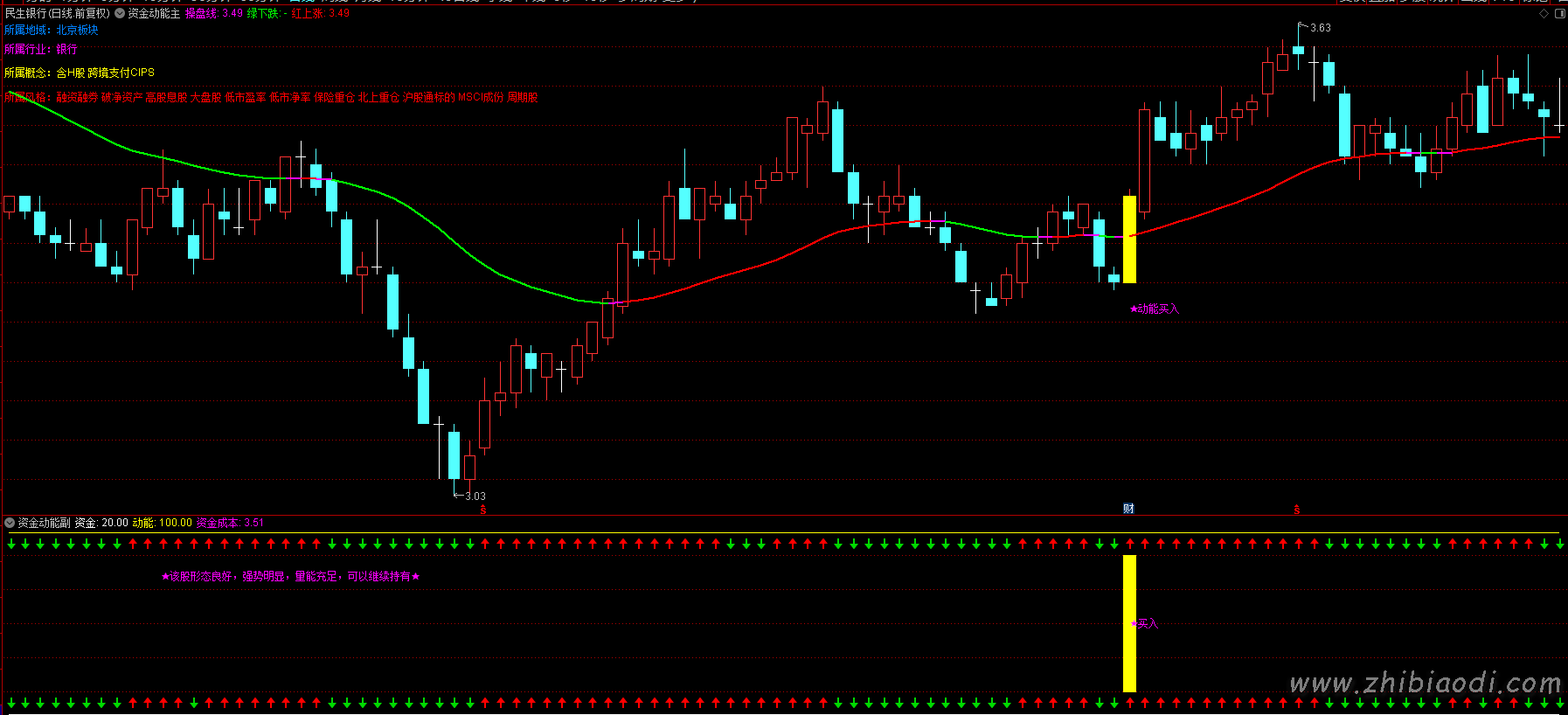Toggle the side panel icon at top-right
The width and height of the screenshot is (1568, 715).
(x=1560, y=13)
